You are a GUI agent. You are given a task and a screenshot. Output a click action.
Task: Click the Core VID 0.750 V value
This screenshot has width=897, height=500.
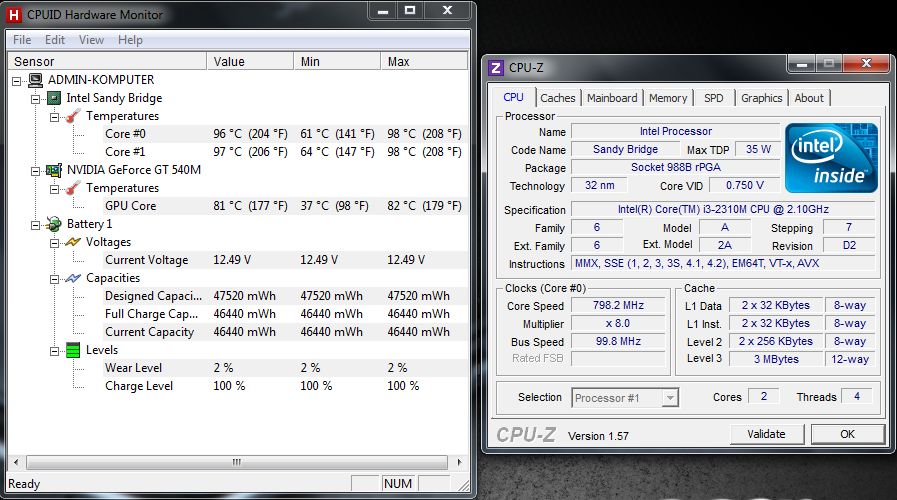(x=745, y=185)
